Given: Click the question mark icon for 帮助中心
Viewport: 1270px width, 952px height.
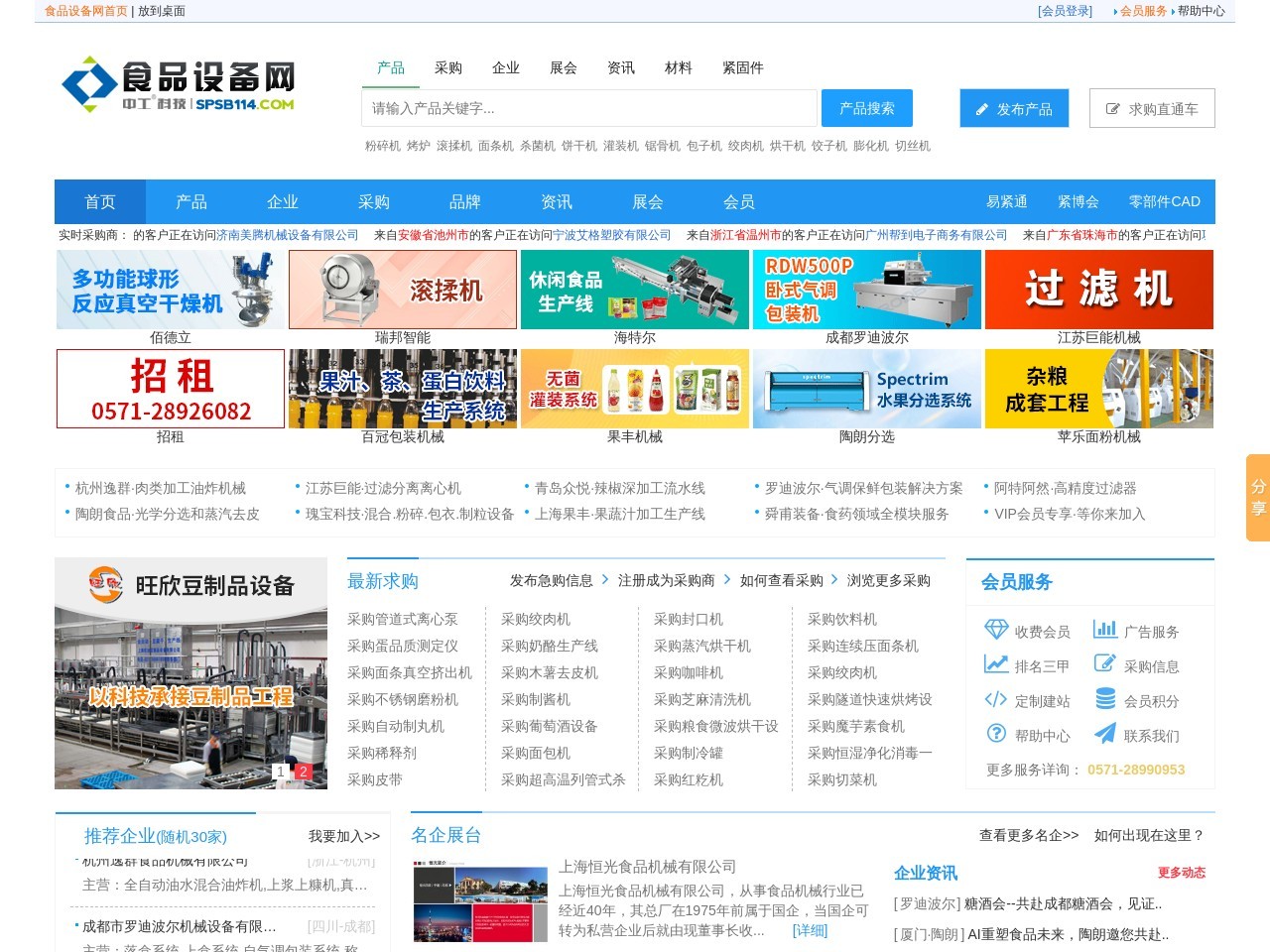Looking at the screenshot, I should point(996,734).
